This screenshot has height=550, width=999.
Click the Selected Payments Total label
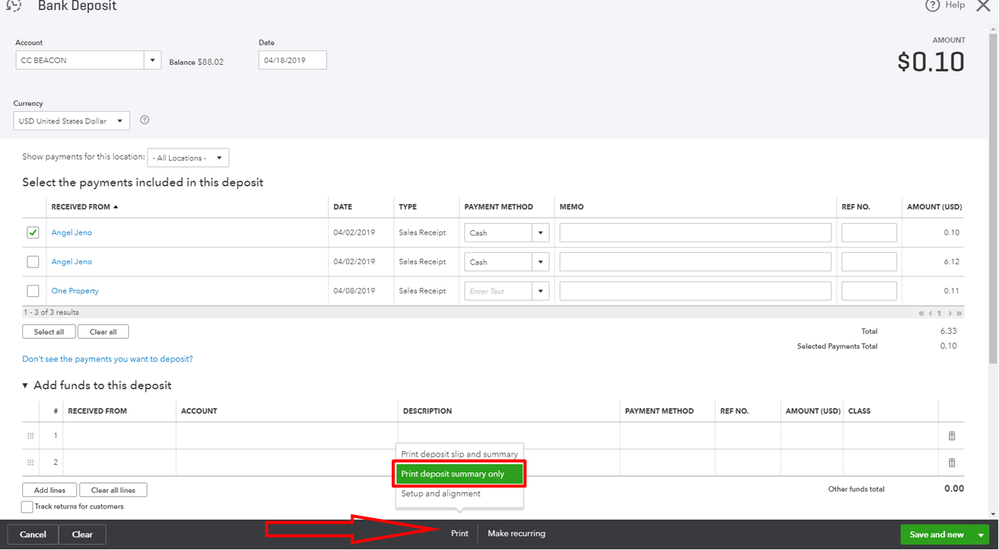click(837, 346)
